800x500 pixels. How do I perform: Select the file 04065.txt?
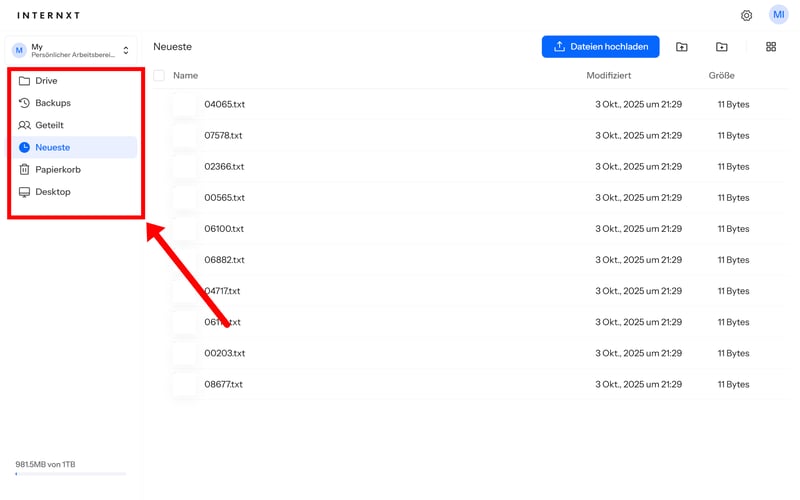pos(224,104)
